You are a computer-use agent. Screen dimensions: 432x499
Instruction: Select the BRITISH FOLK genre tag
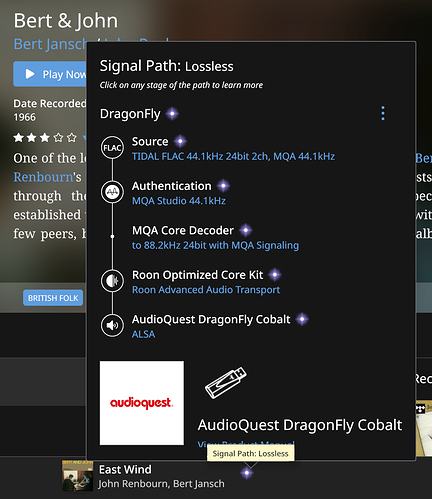(x=53, y=298)
